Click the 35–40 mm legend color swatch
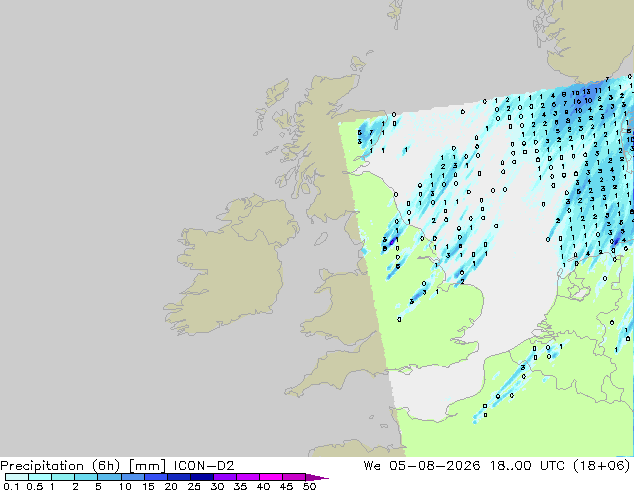Viewport: 634px width, 490px height. pos(248,477)
